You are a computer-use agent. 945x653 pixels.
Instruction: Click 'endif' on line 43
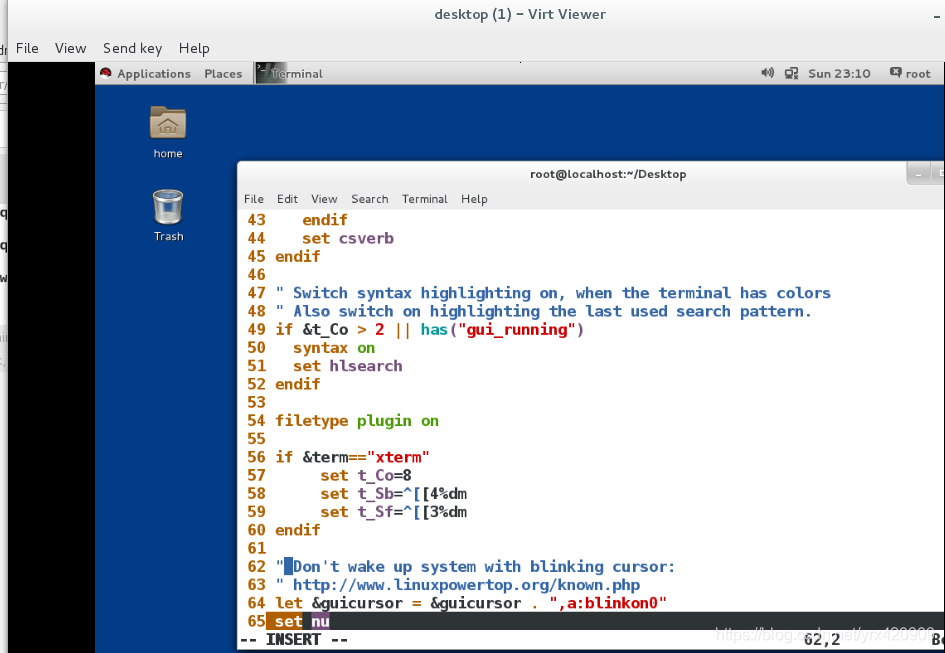pyautogui.click(x=325, y=220)
